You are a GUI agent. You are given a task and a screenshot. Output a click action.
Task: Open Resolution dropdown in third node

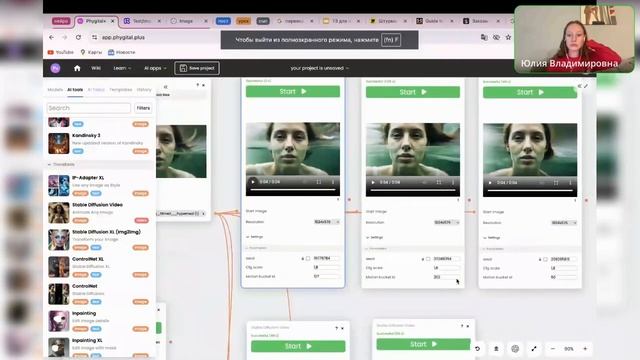564,223
